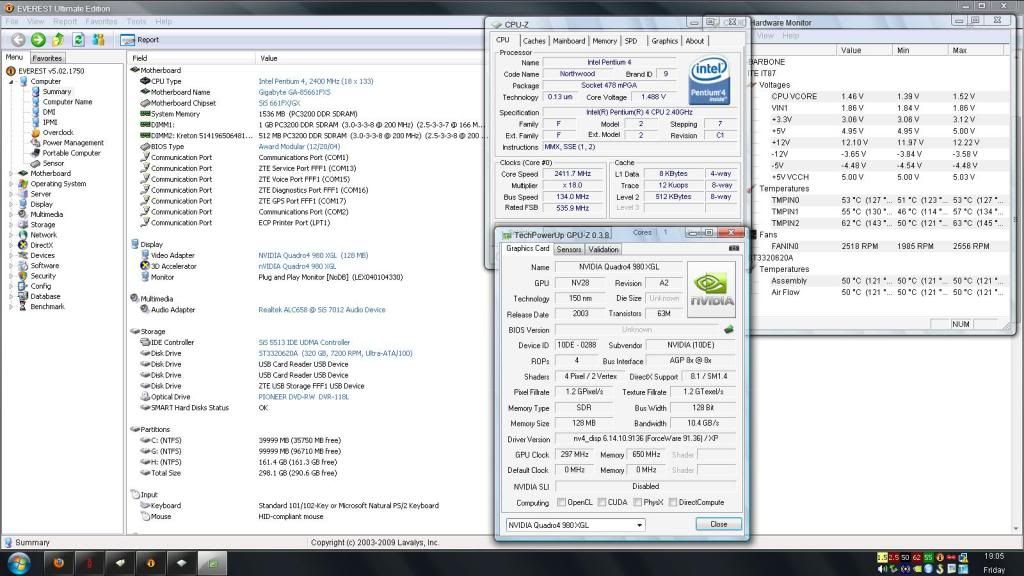Expand the Display node in the left tree
1024x576 pixels.
click(11, 204)
